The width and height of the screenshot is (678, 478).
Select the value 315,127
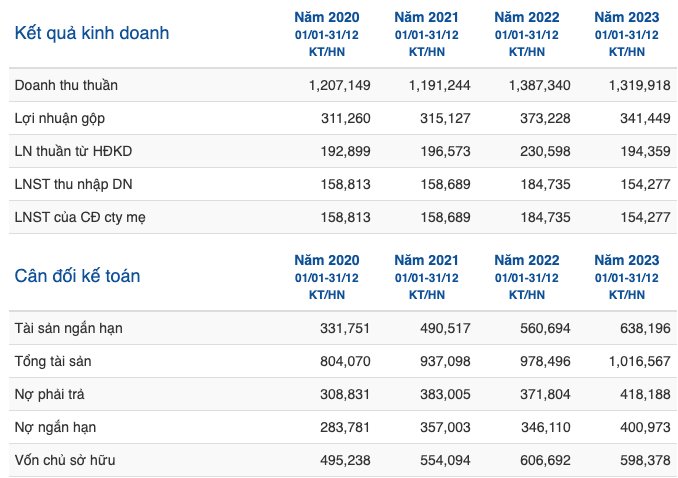coord(445,119)
